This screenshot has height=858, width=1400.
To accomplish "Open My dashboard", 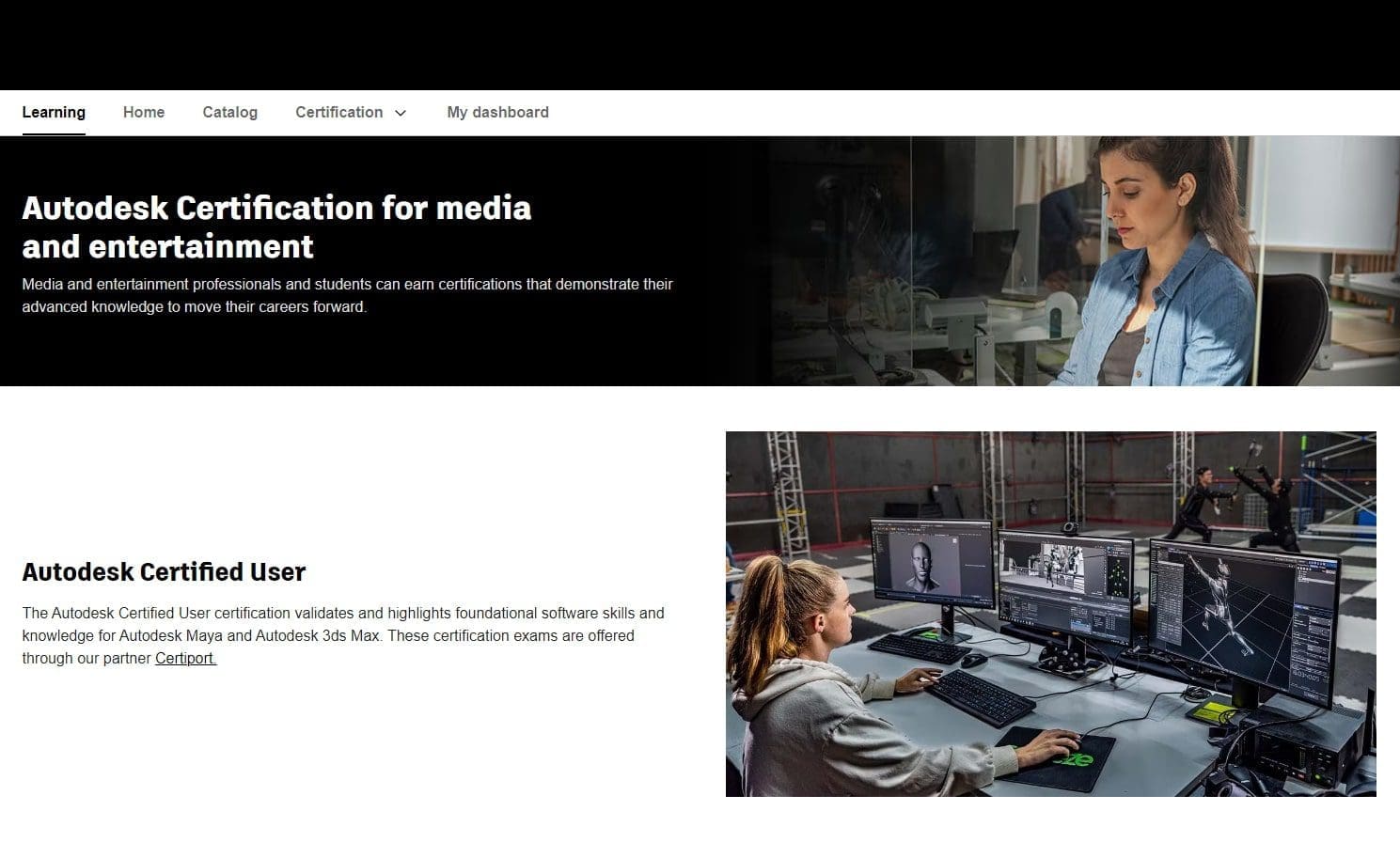I will [x=498, y=112].
